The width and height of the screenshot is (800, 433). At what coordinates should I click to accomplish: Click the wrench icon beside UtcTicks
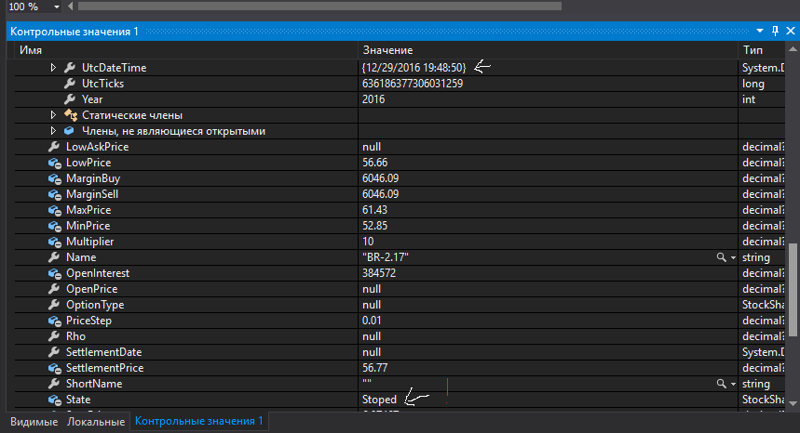pyautogui.click(x=70, y=84)
